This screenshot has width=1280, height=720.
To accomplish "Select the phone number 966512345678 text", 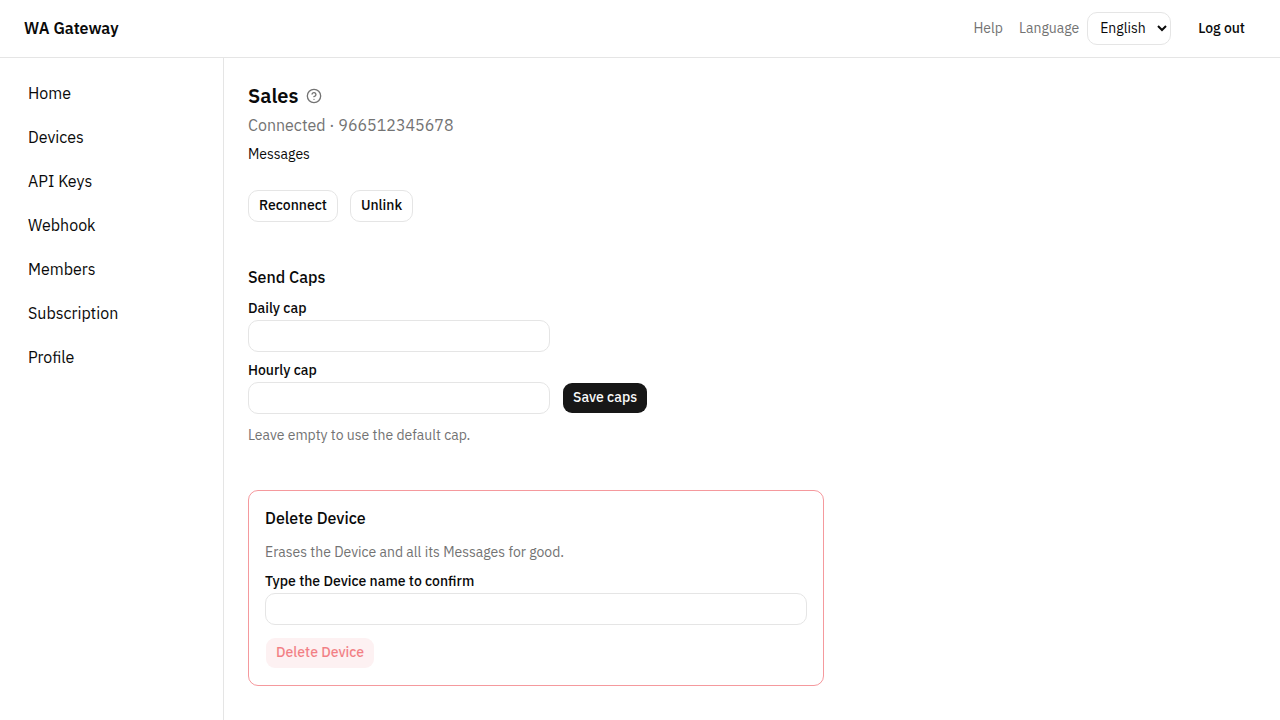I will (x=396, y=125).
